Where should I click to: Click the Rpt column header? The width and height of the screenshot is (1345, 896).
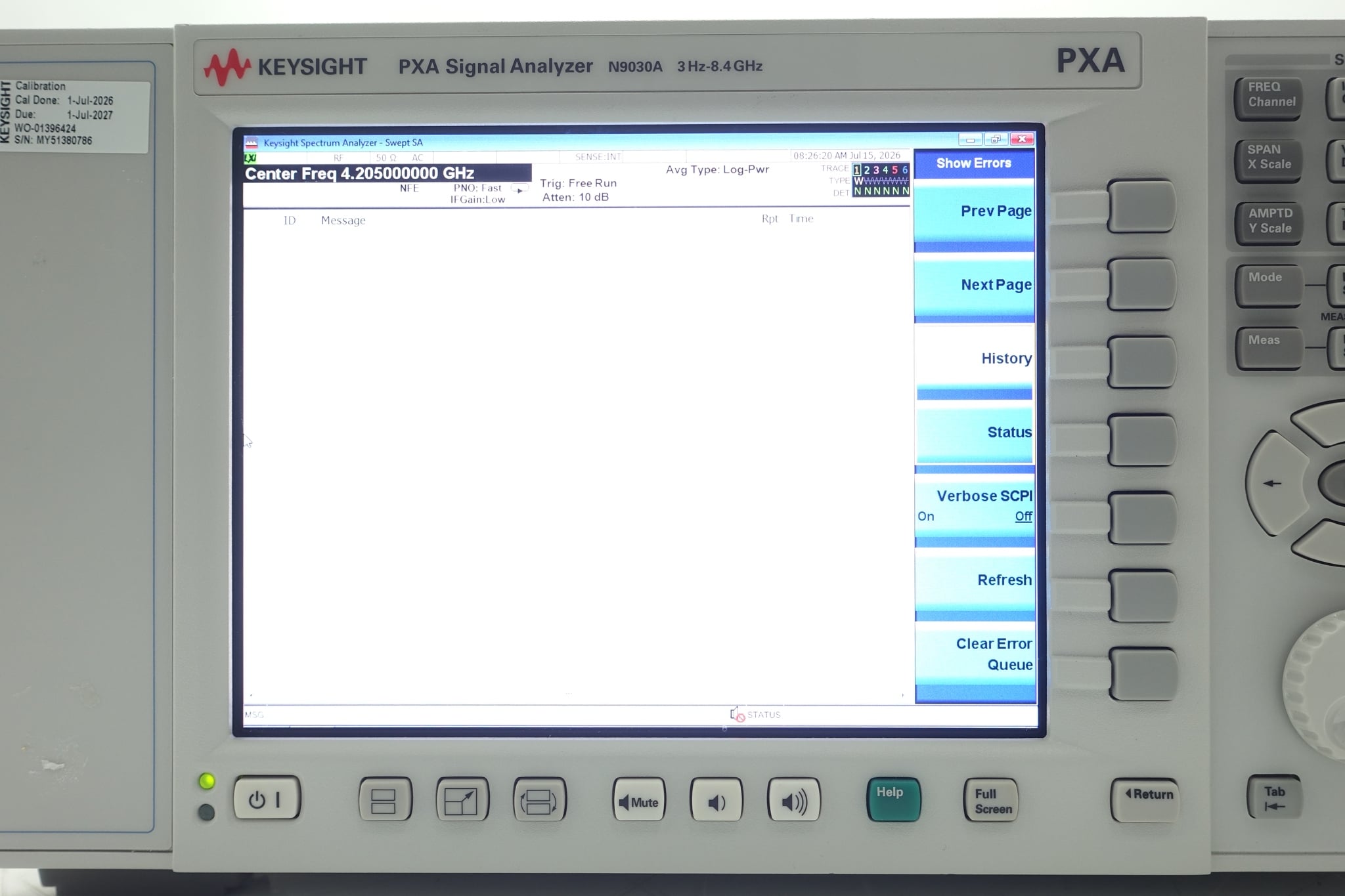coord(770,219)
